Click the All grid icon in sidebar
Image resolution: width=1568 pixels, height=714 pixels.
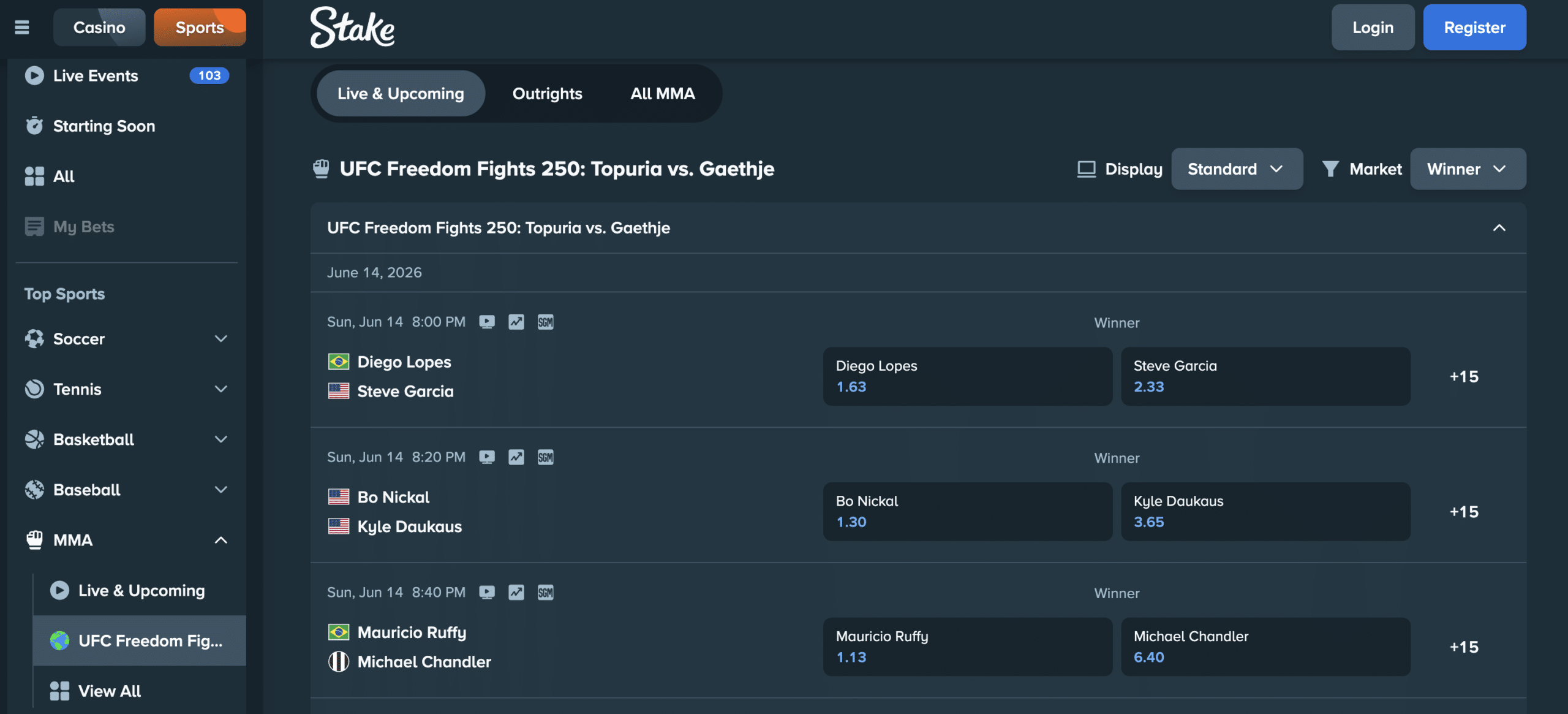pos(34,176)
